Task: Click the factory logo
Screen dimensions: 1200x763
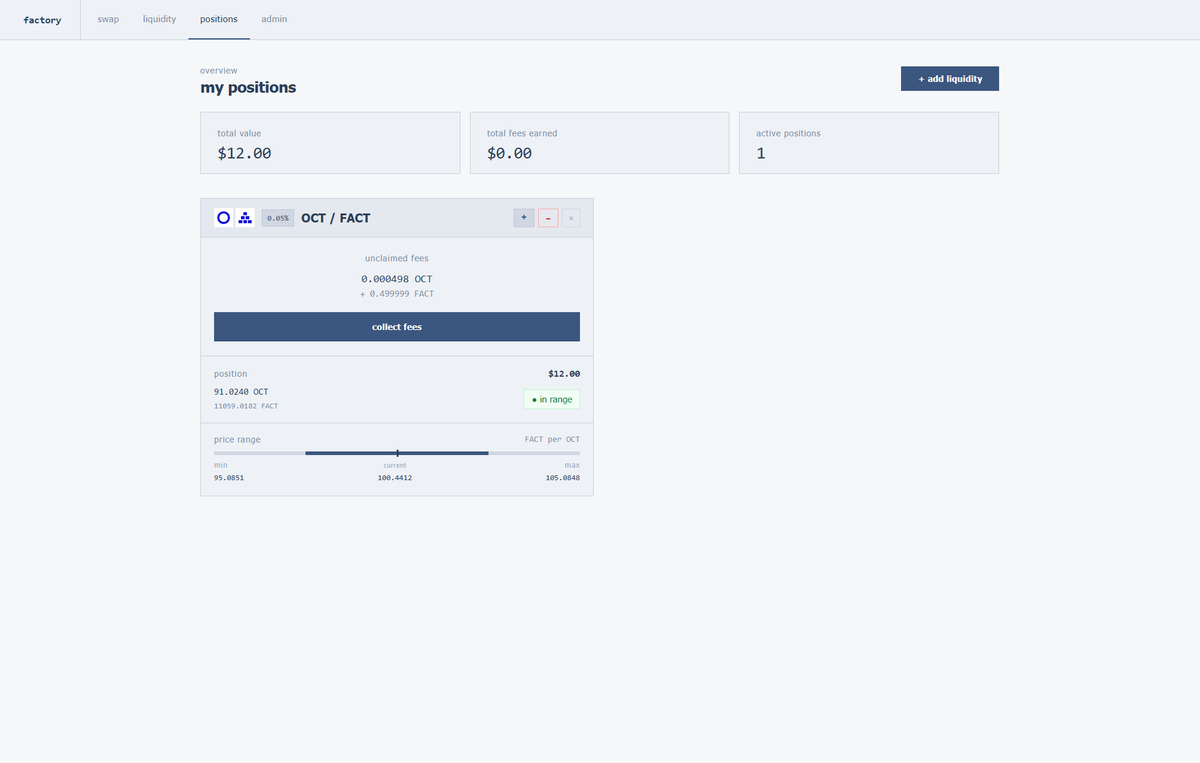Action: tap(42, 20)
